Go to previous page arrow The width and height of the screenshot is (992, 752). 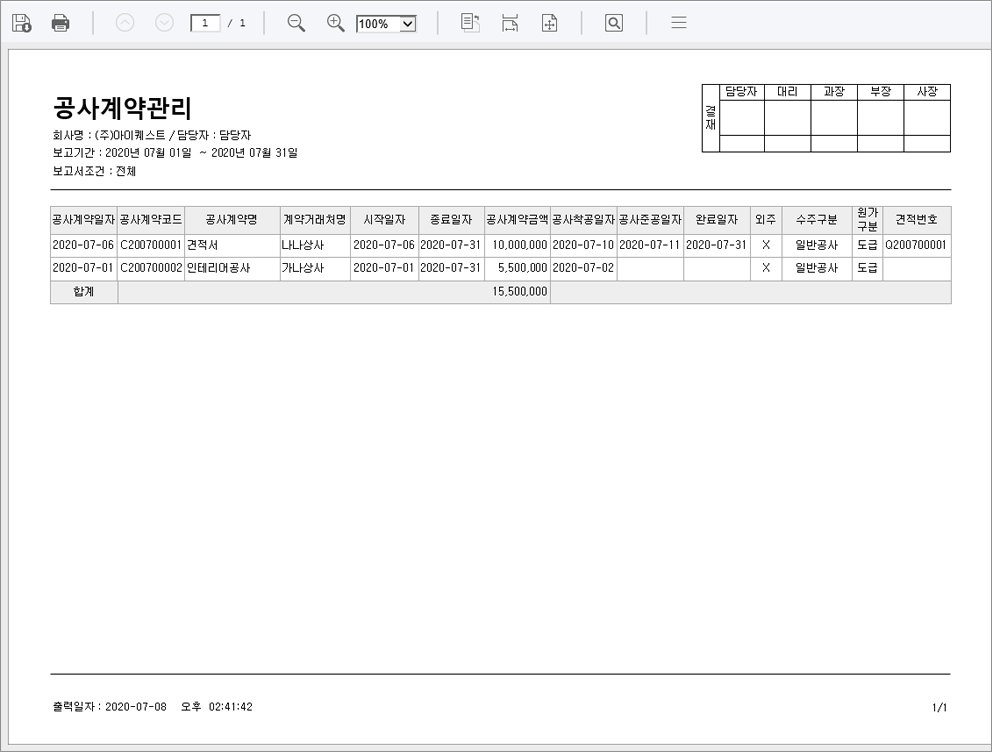[125, 23]
